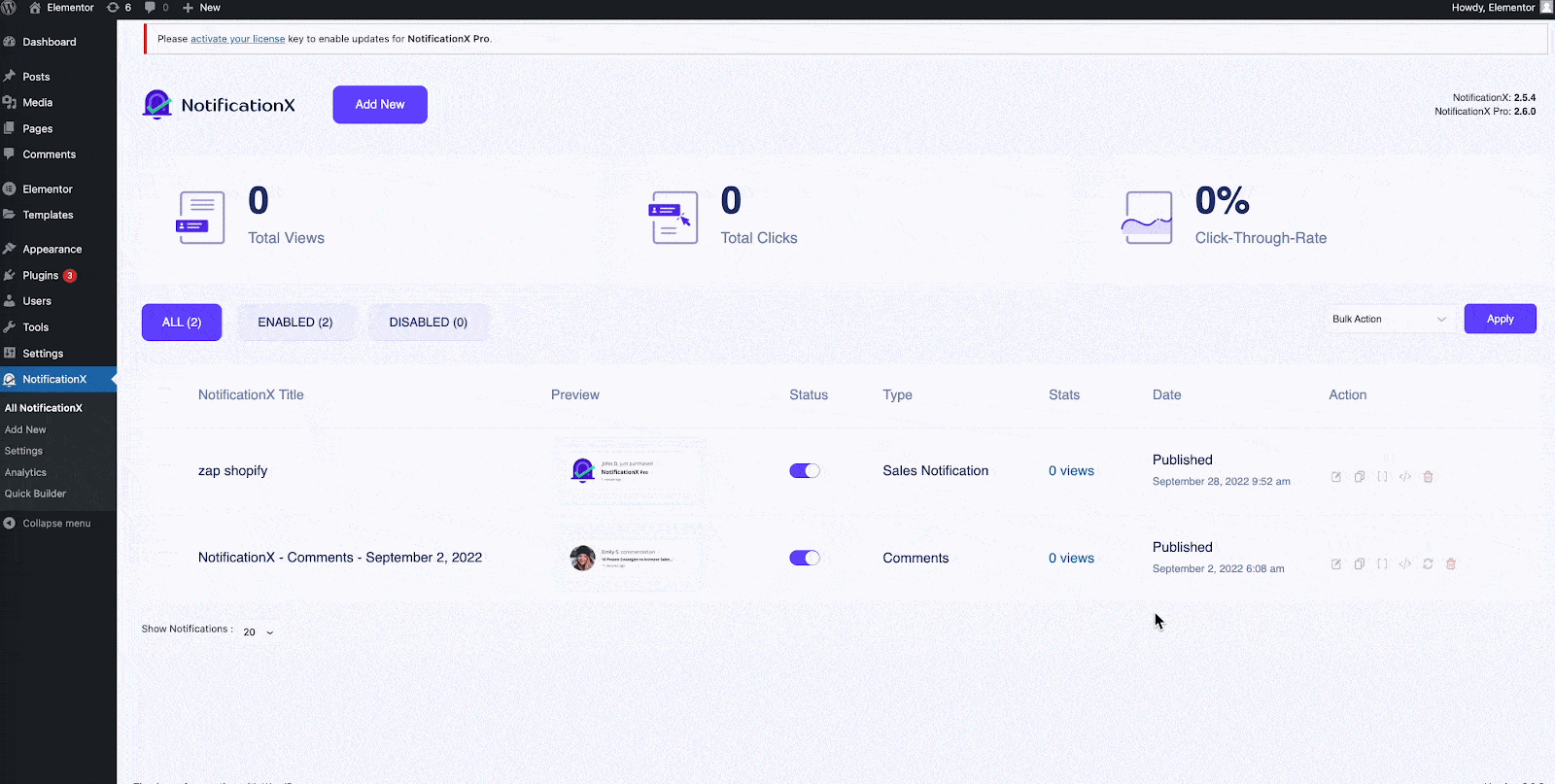Toggle status switch for zap shopify
The image size is (1555, 784).
pyautogui.click(x=805, y=471)
